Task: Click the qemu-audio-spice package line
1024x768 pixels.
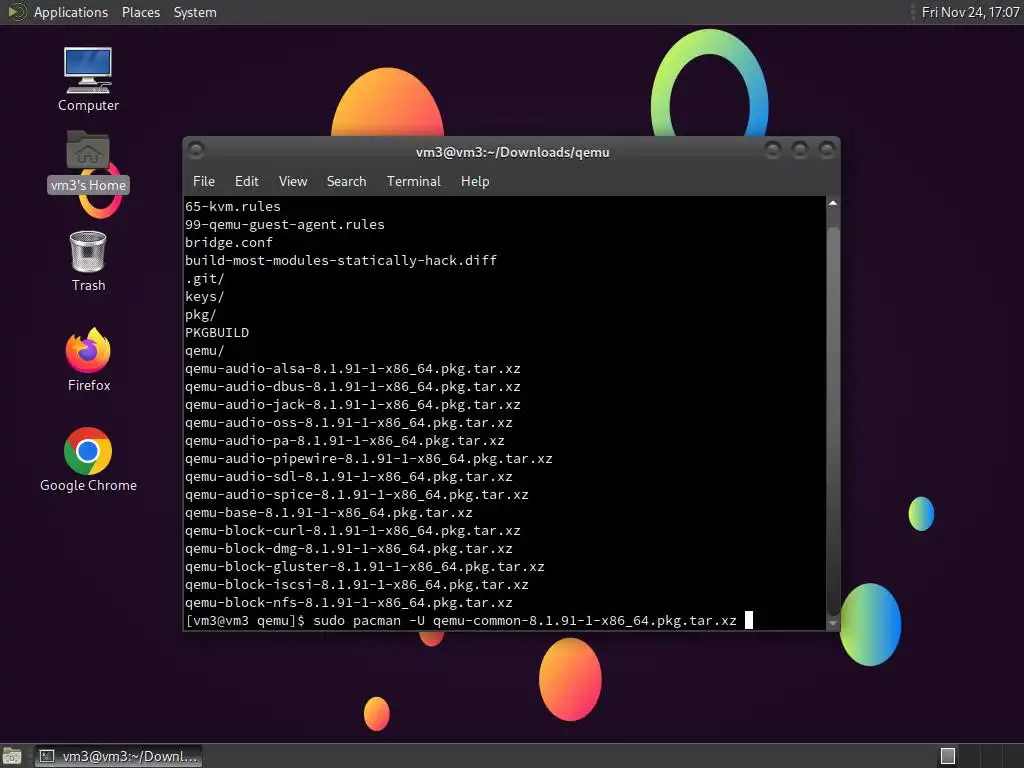Action: (357, 494)
